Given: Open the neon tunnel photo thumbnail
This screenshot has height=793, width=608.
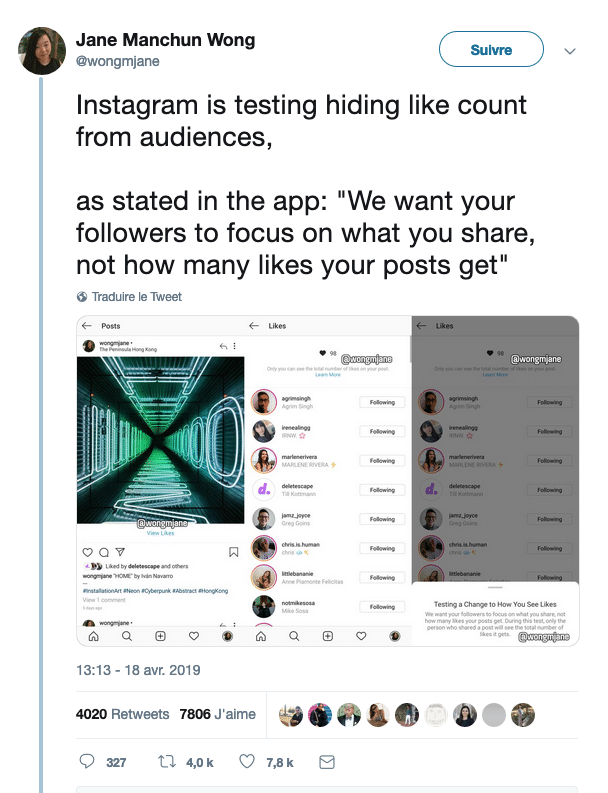Looking at the screenshot, I should pos(160,440).
